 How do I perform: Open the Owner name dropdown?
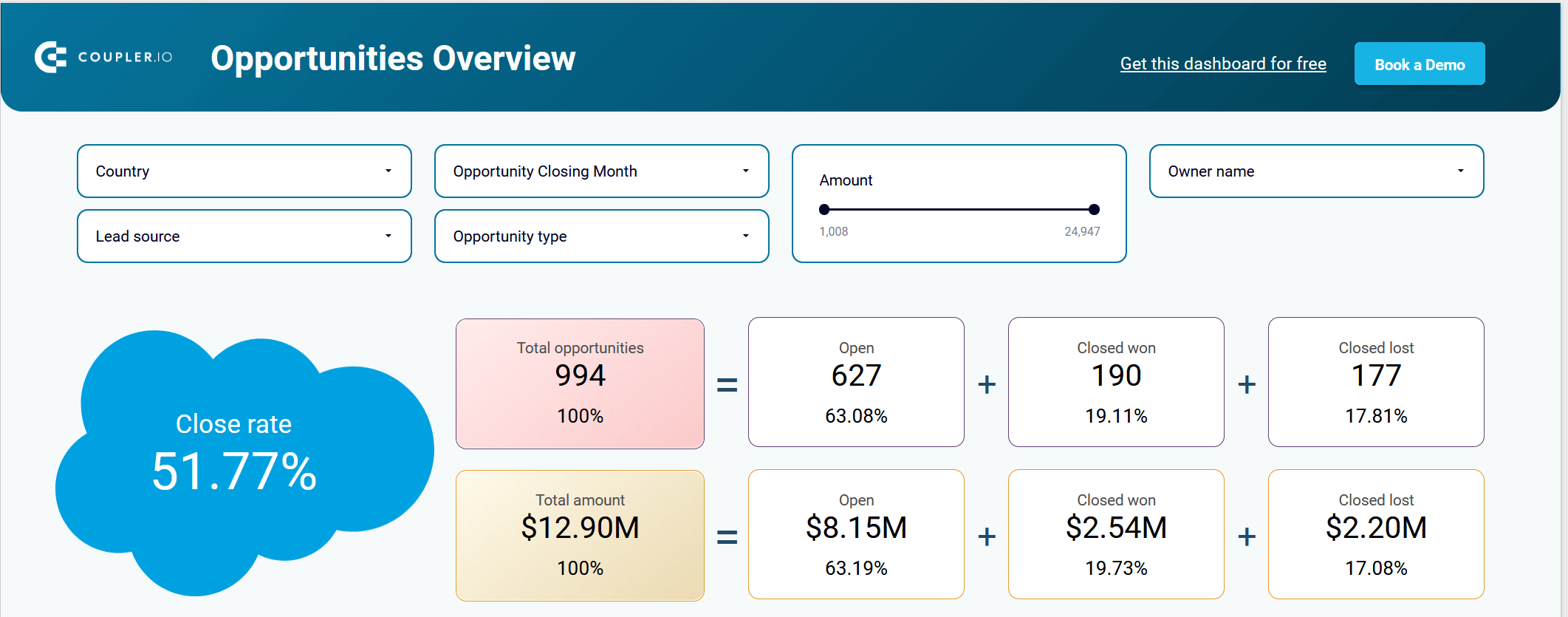pos(1317,171)
